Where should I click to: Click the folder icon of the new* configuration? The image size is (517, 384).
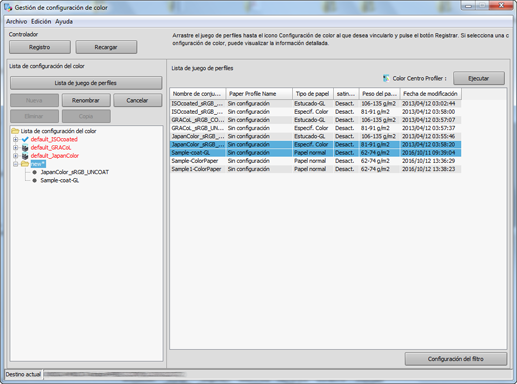pos(25,164)
